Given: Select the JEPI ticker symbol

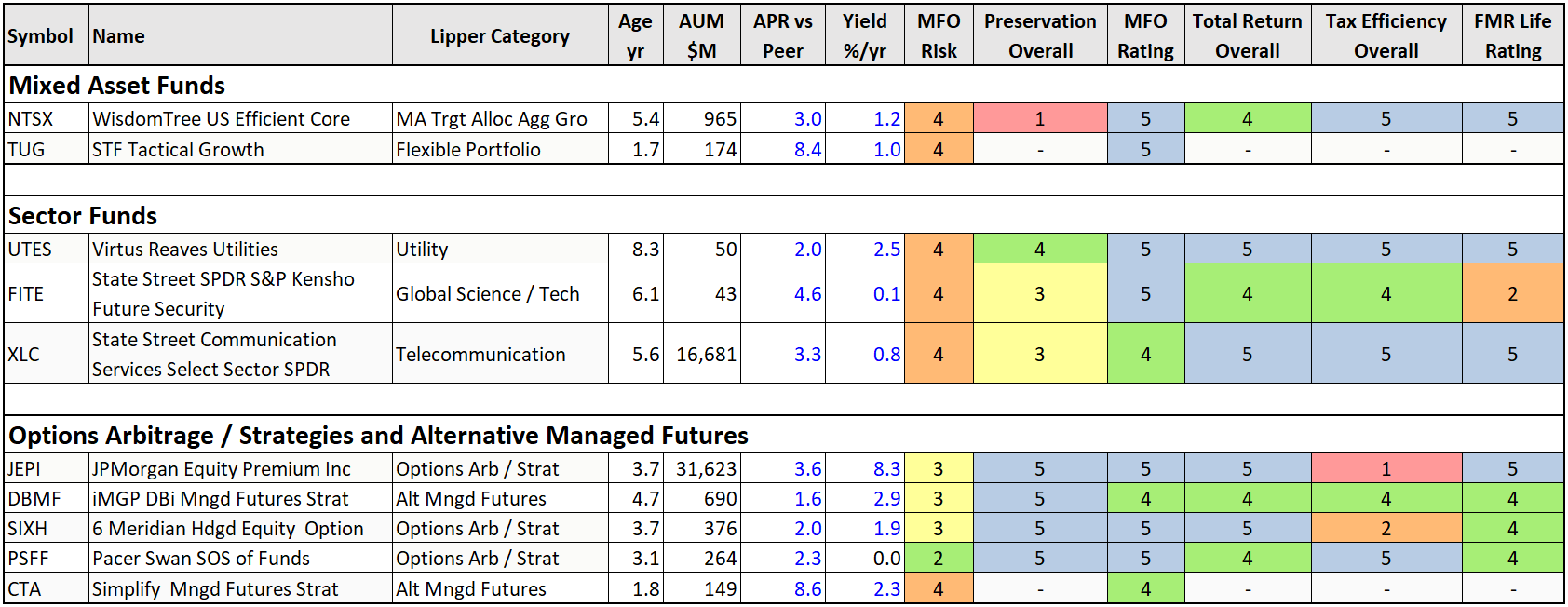Looking at the screenshot, I should pos(25,469).
